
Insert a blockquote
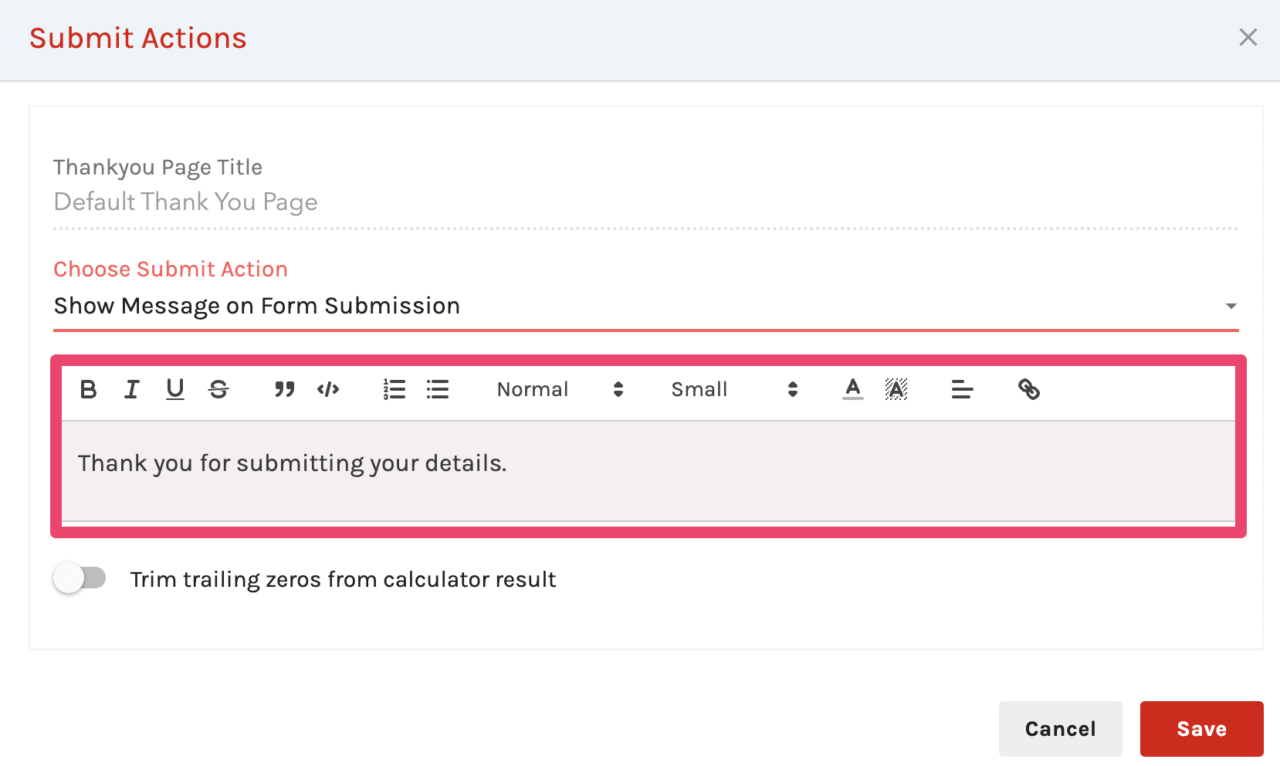point(284,389)
